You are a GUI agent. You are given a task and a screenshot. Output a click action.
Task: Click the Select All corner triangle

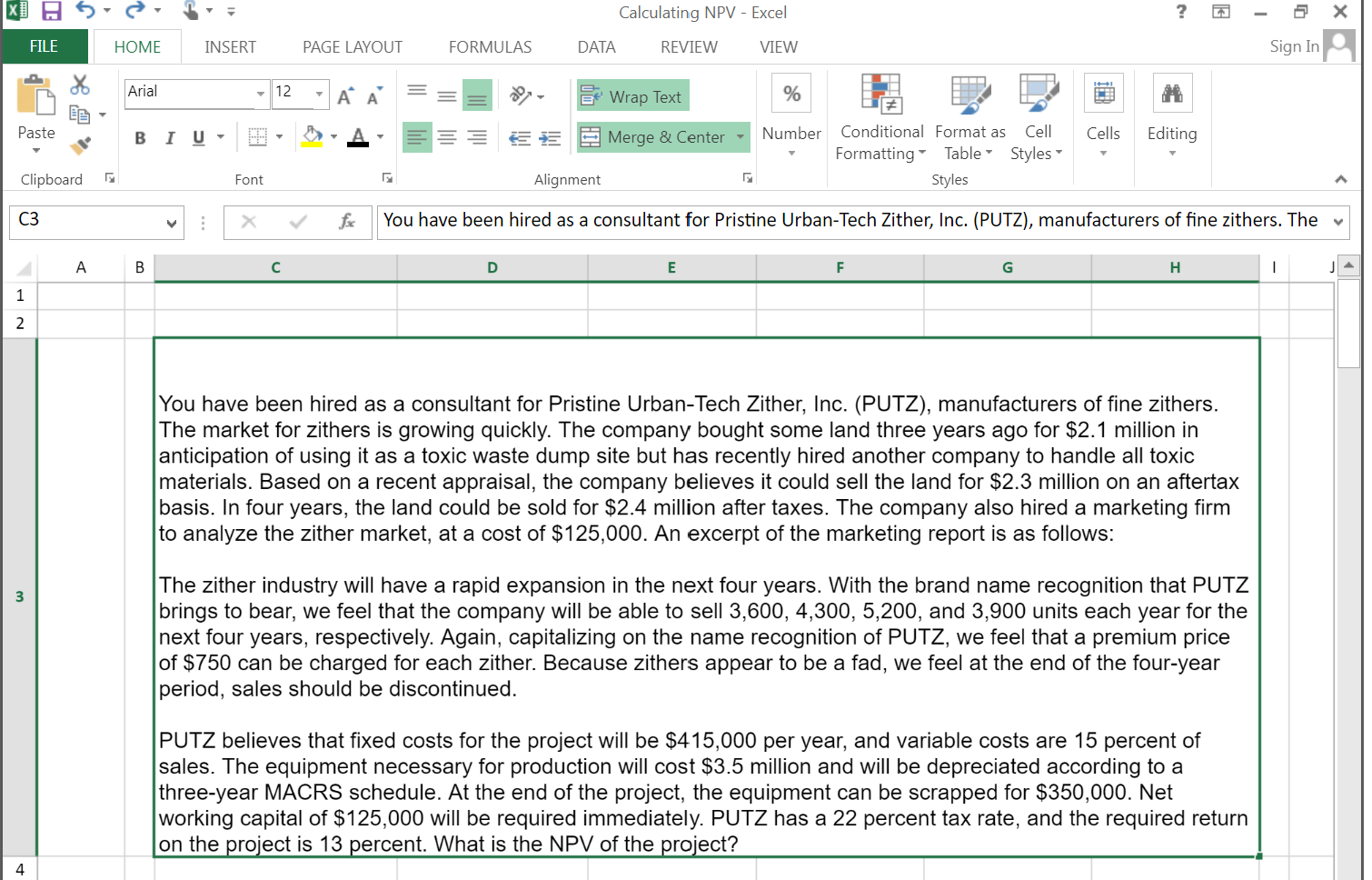point(22,268)
